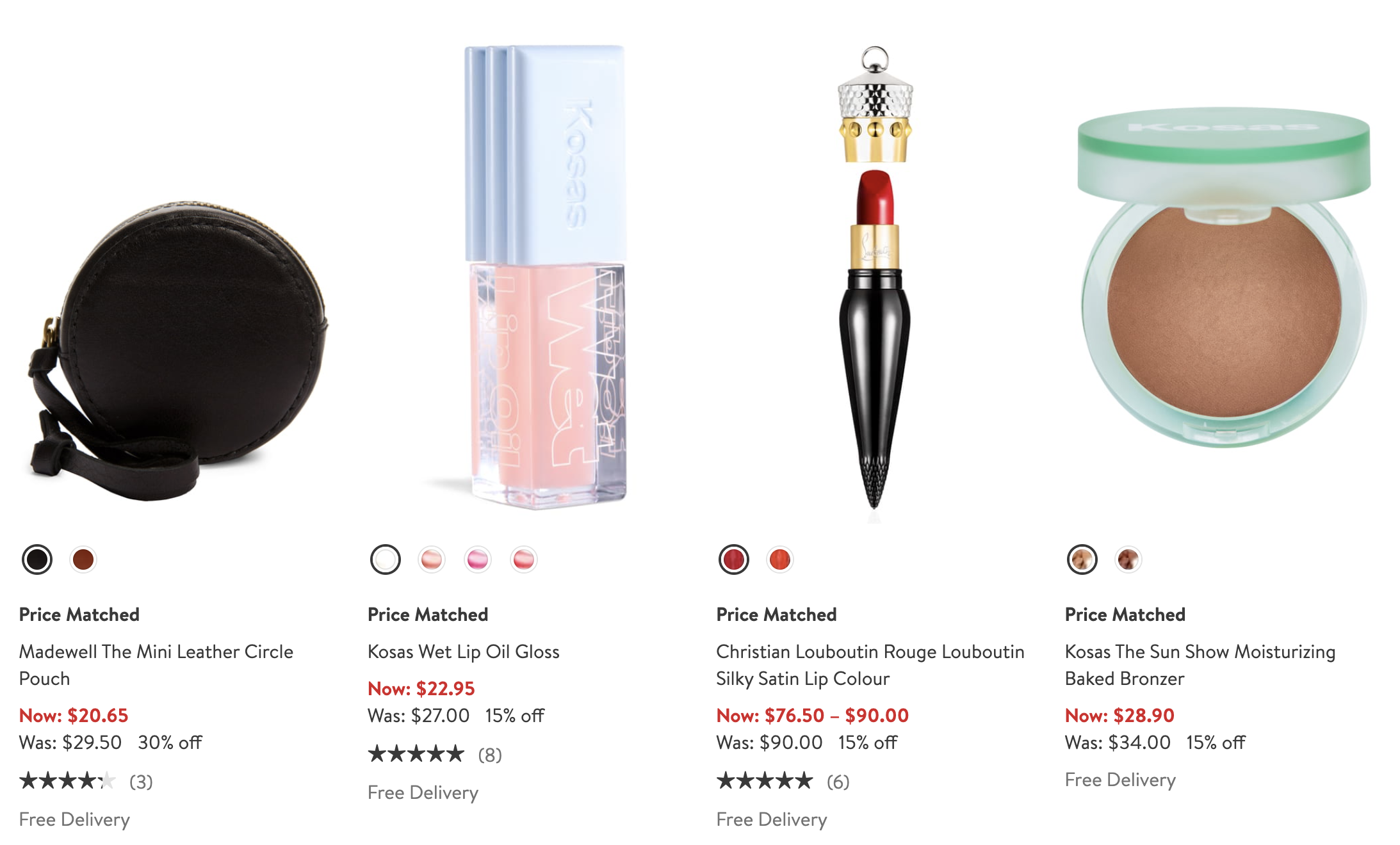This screenshot has width=1400, height=845.
Task: Pick the magenta pink Kosas gloss swatch
Action: [x=478, y=559]
